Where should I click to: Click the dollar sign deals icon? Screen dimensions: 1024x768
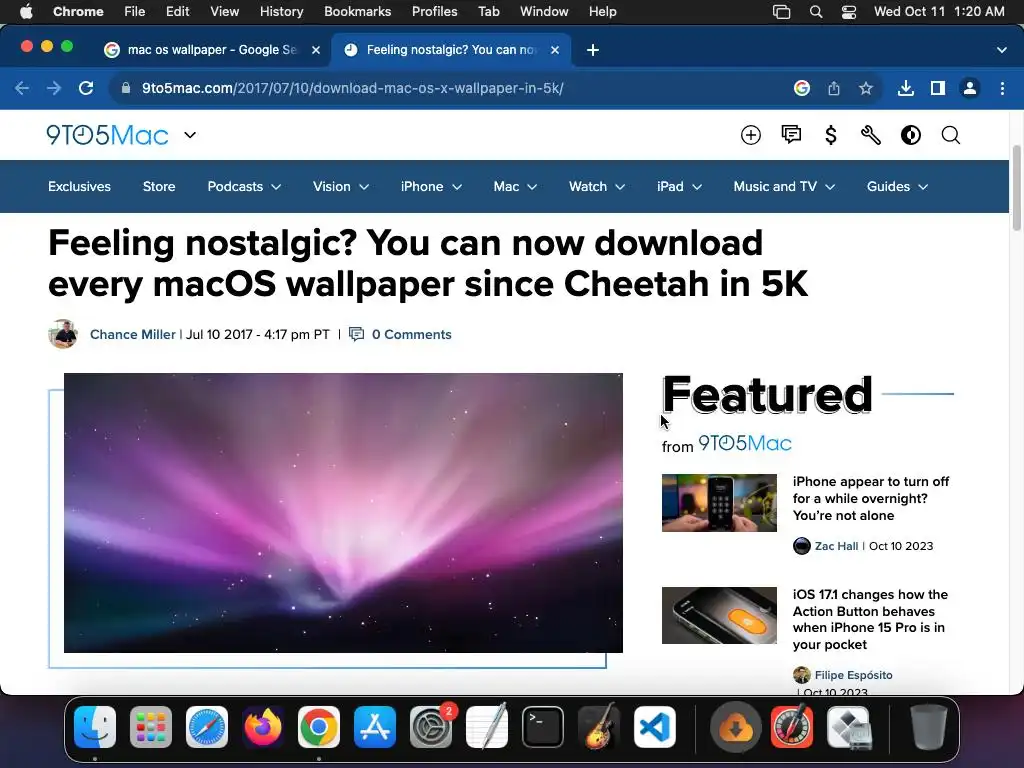(x=831, y=135)
